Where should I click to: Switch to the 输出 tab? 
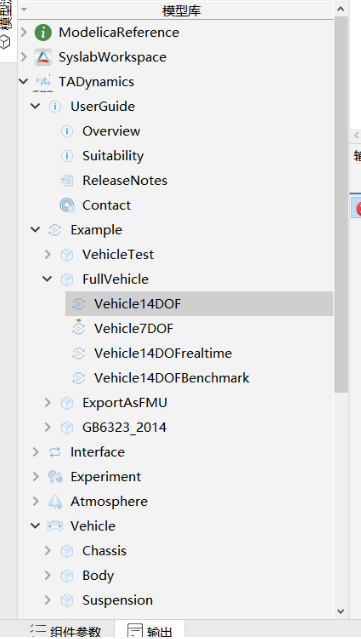click(x=150, y=630)
